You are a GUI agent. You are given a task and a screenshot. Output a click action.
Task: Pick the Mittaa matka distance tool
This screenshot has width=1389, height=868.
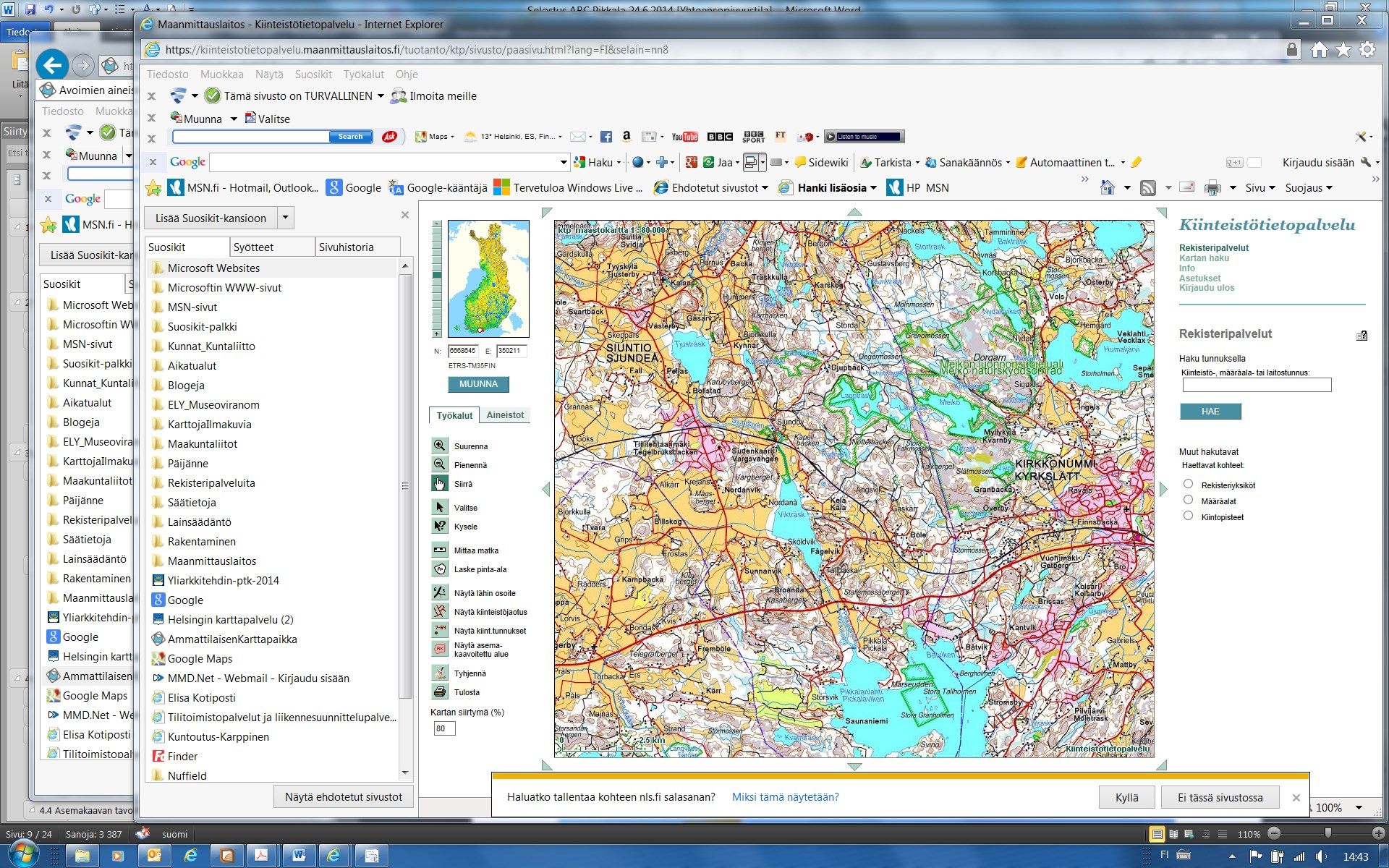tap(440, 550)
